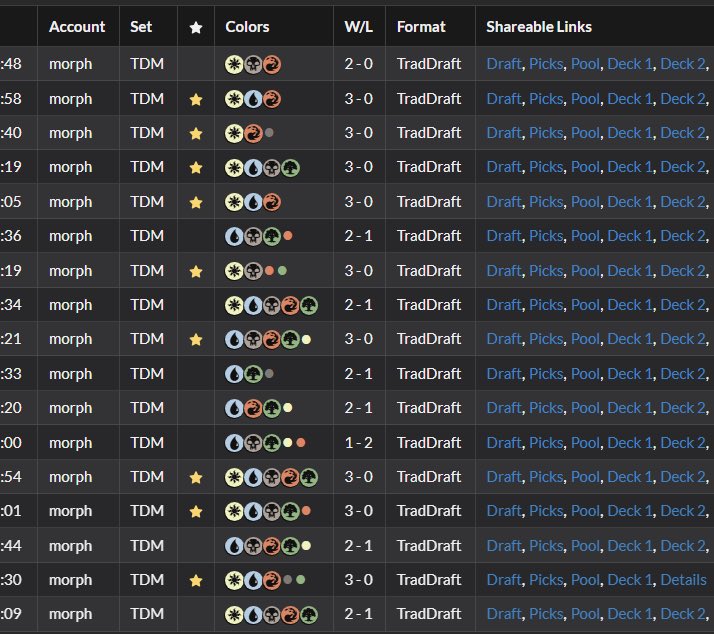This screenshot has height=634, width=714.
Task: Click the green tree mana icon in the :33 row
Action: [253, 374]
